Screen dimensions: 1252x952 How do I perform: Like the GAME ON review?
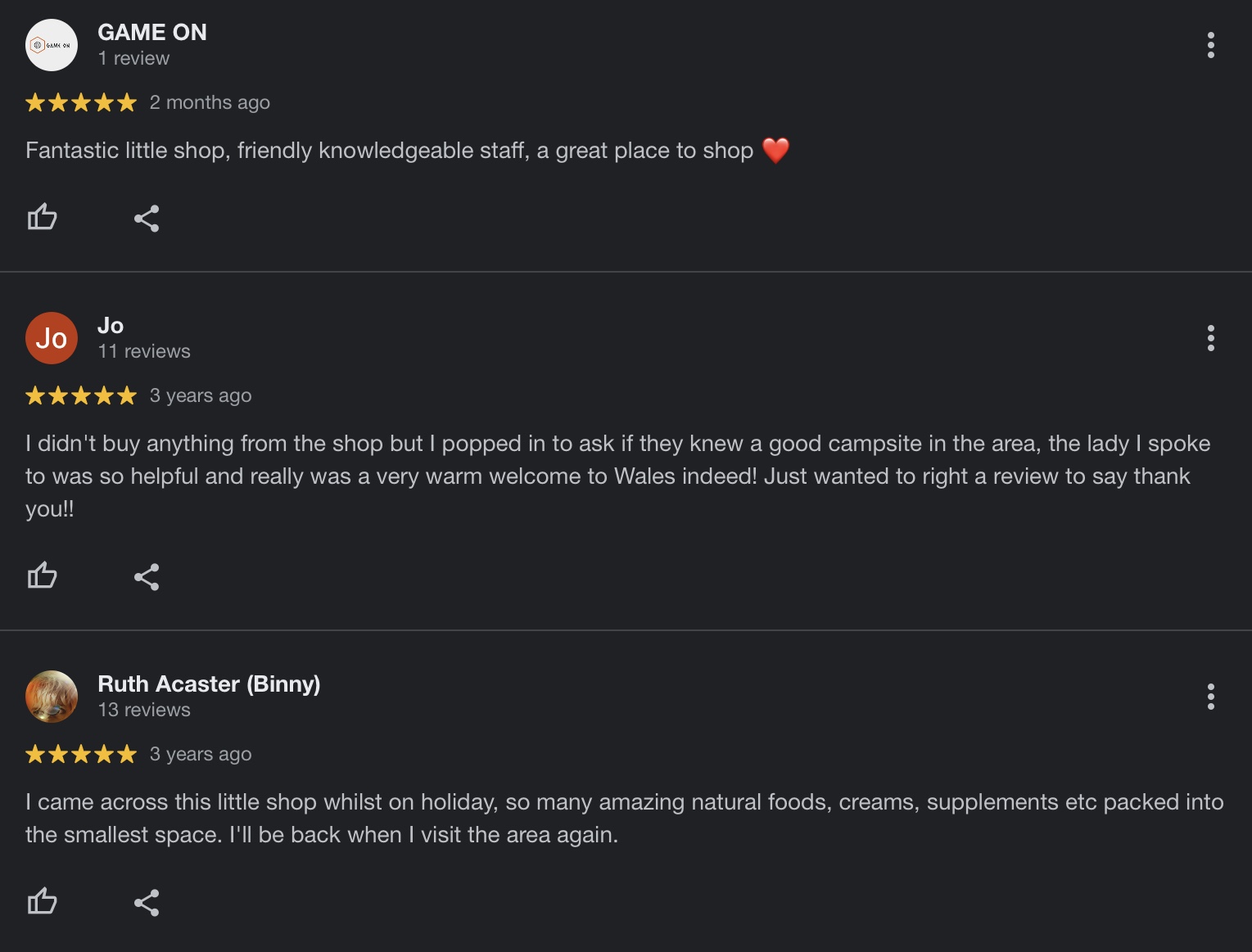pyautogui.click(x=42, y=217)
